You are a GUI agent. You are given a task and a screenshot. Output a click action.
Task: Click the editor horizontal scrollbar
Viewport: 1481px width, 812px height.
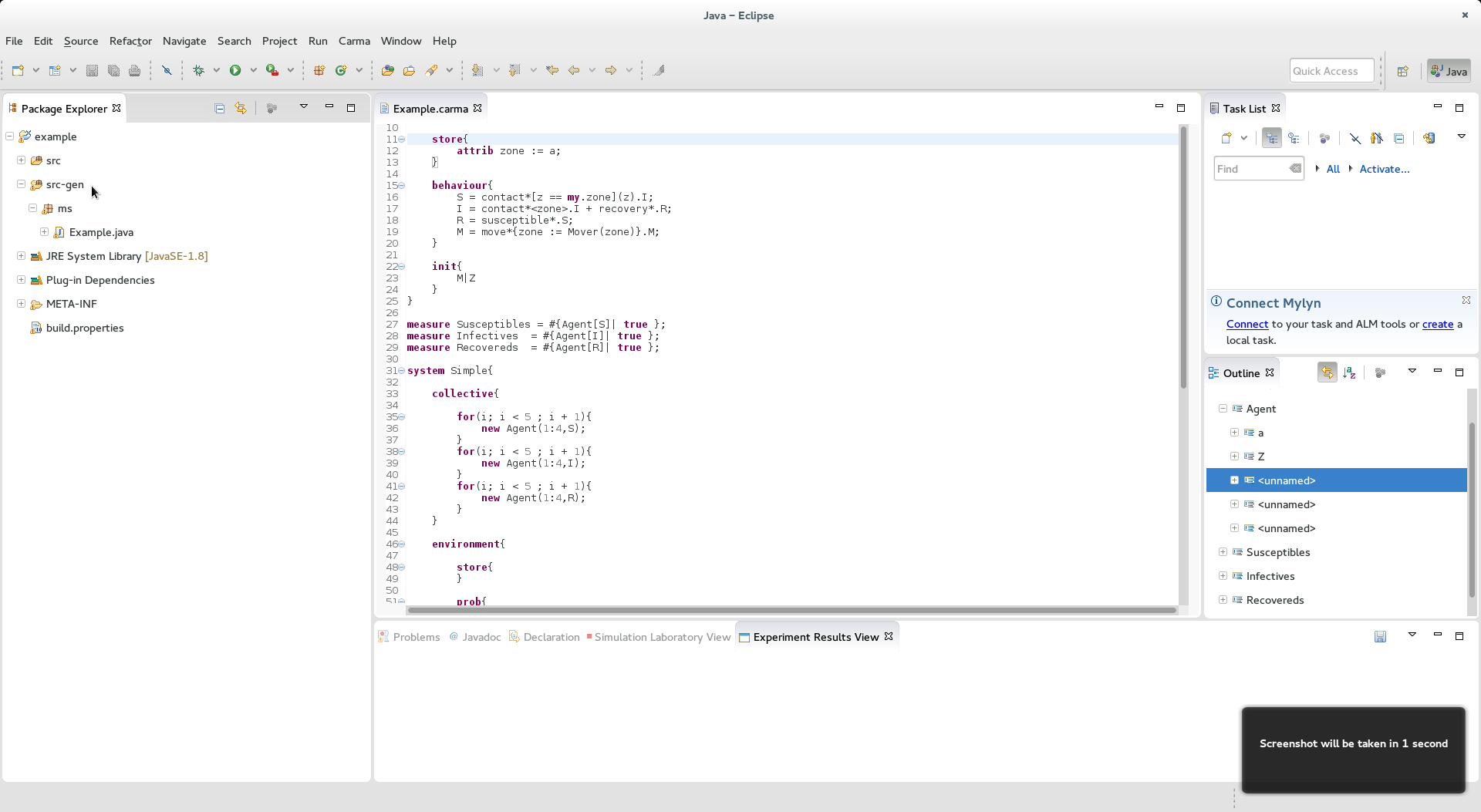[x=791, y=610]
